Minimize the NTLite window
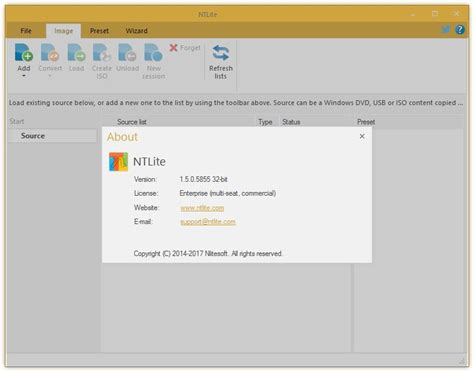474x372 pixels. coord(413,14)
